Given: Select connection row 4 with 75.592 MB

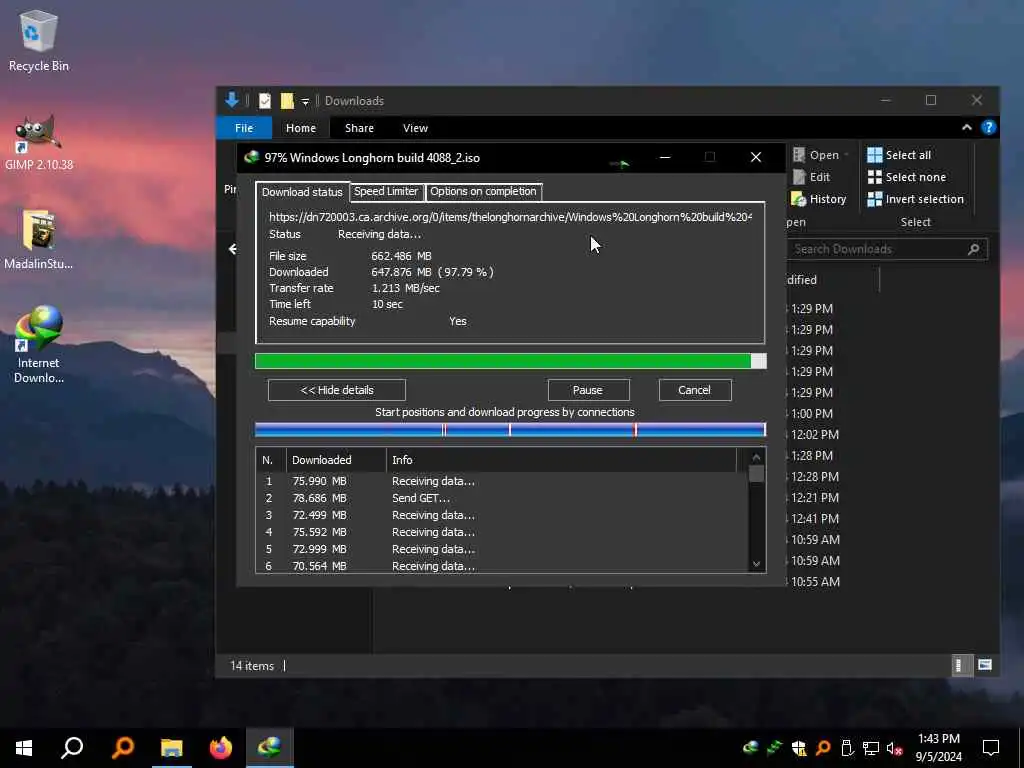Looking at the screenshot, I should (x=502, y=532).
